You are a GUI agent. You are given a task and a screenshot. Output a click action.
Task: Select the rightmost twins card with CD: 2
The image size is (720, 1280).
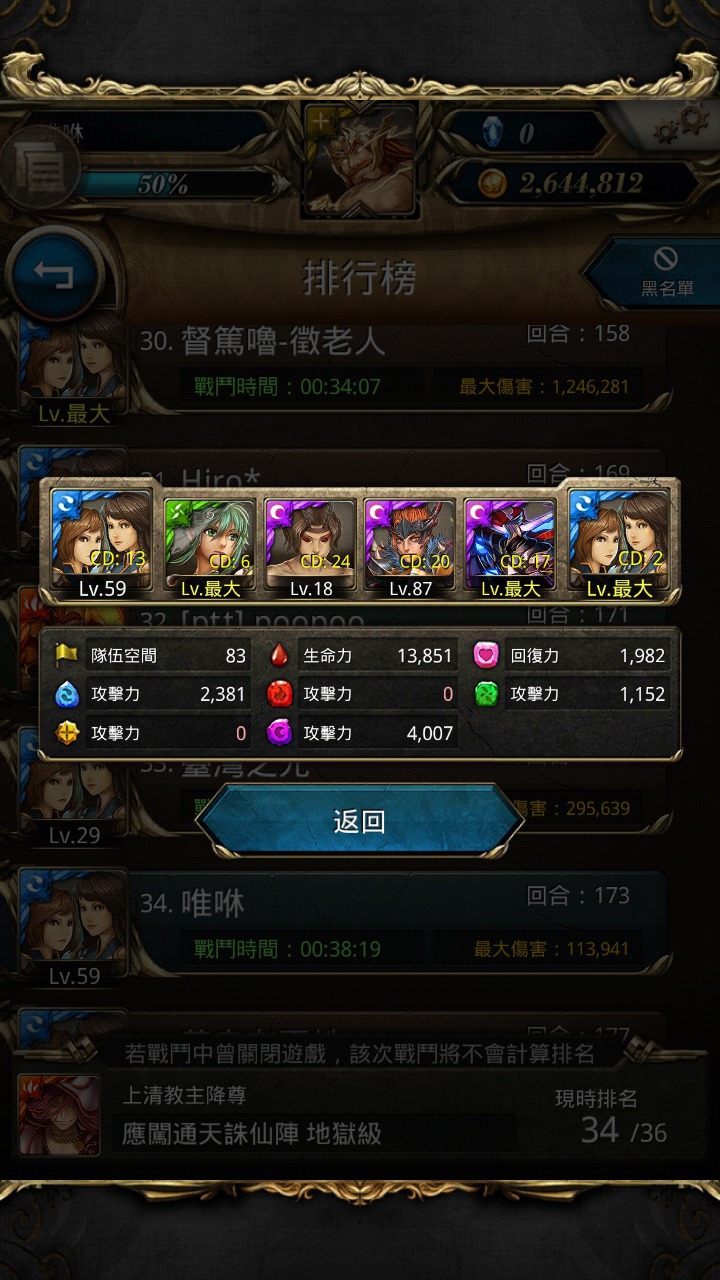coord(619,544)
